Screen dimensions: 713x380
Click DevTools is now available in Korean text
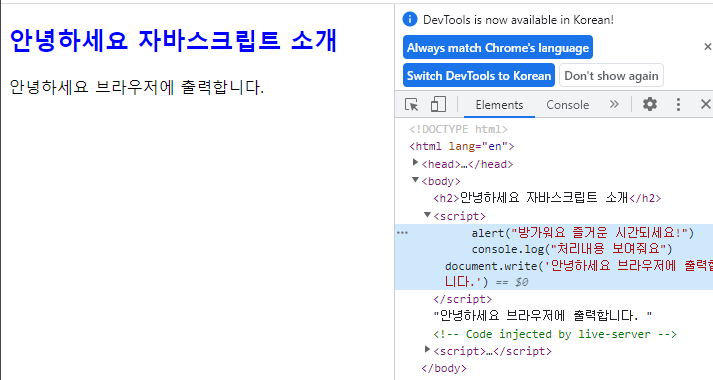pyautogui.click(x=518, y=20)
